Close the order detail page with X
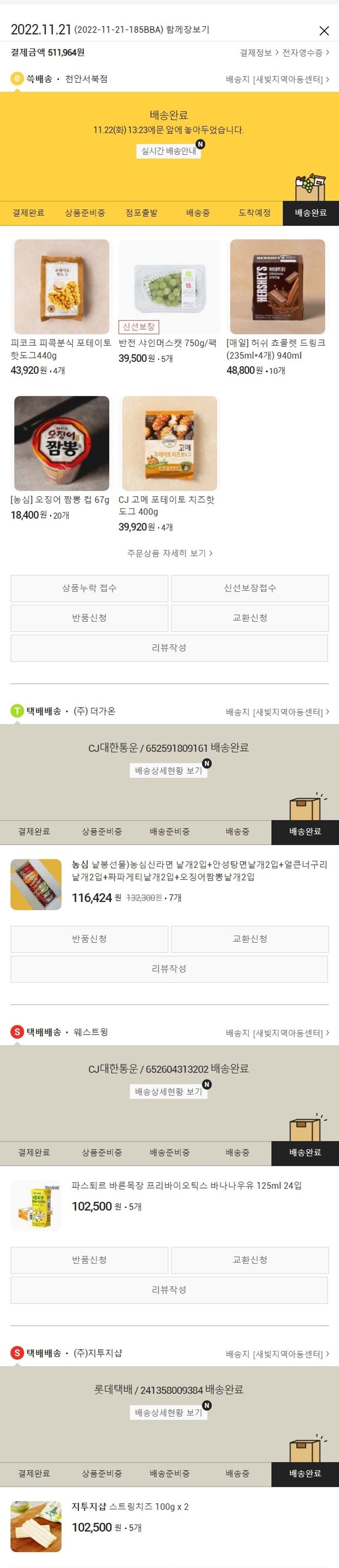 pyautogui.click(x=324, y=30)
